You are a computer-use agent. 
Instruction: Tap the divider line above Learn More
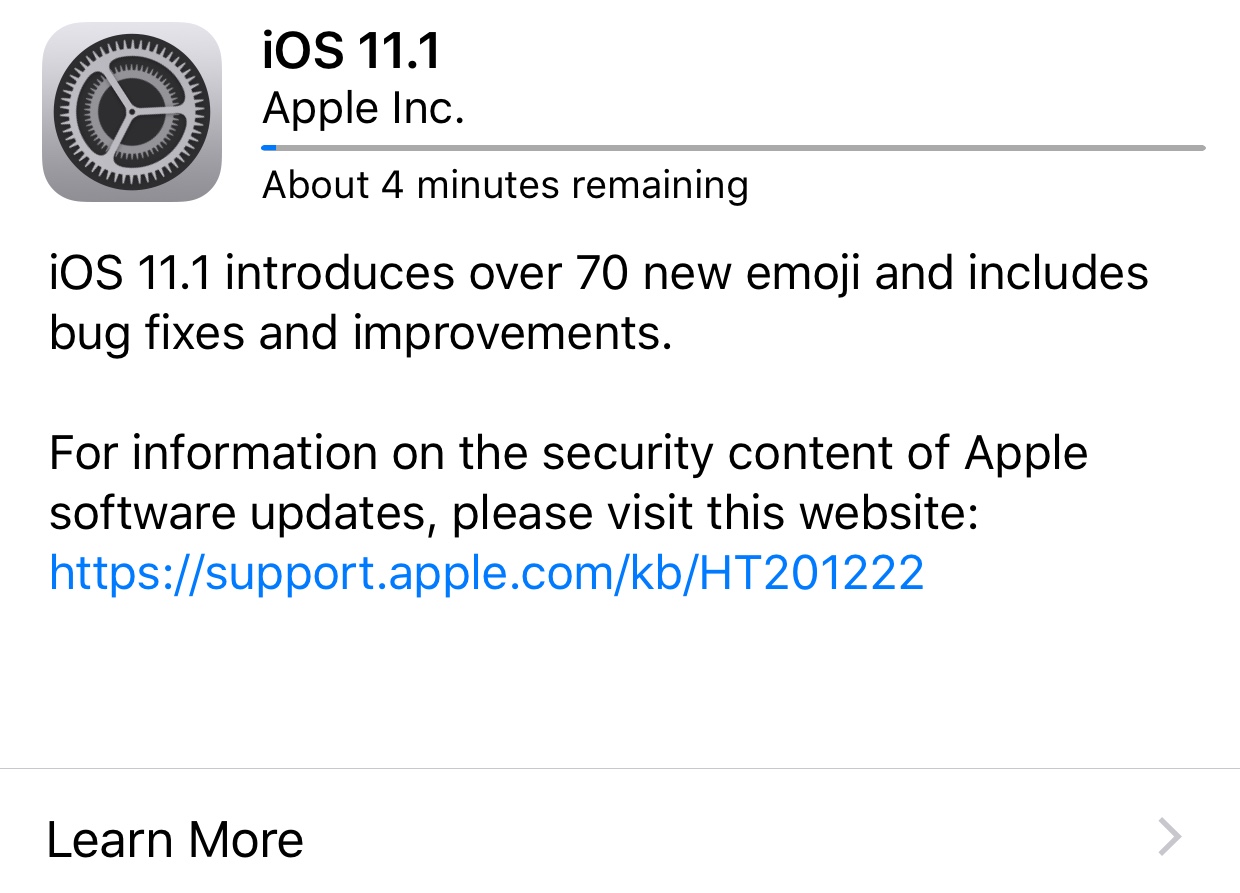point(620,768)
